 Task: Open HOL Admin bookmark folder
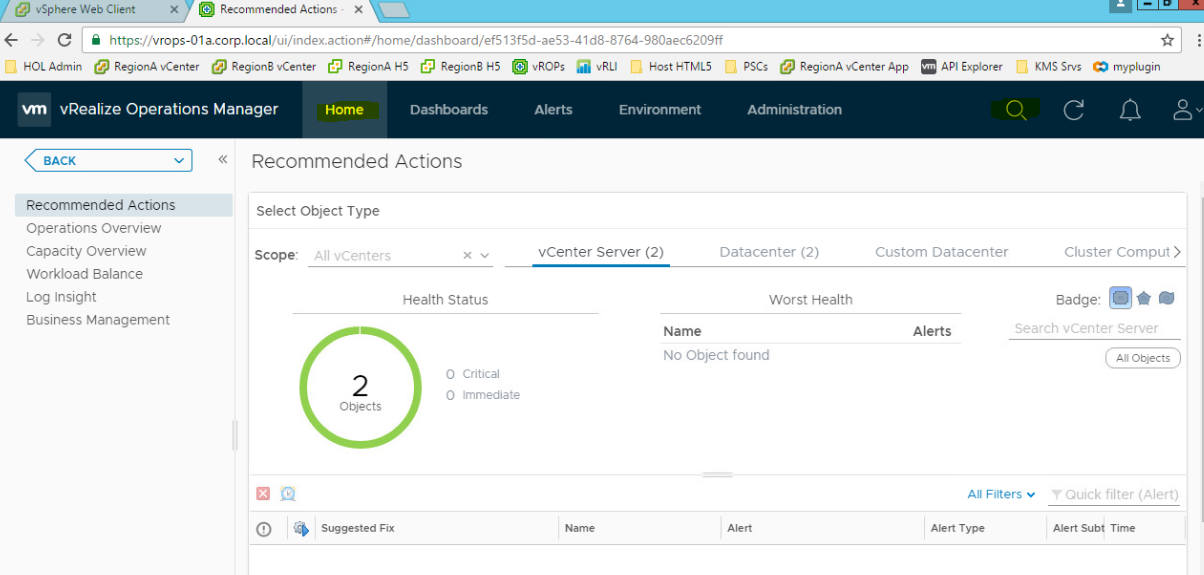click(44, 67)
